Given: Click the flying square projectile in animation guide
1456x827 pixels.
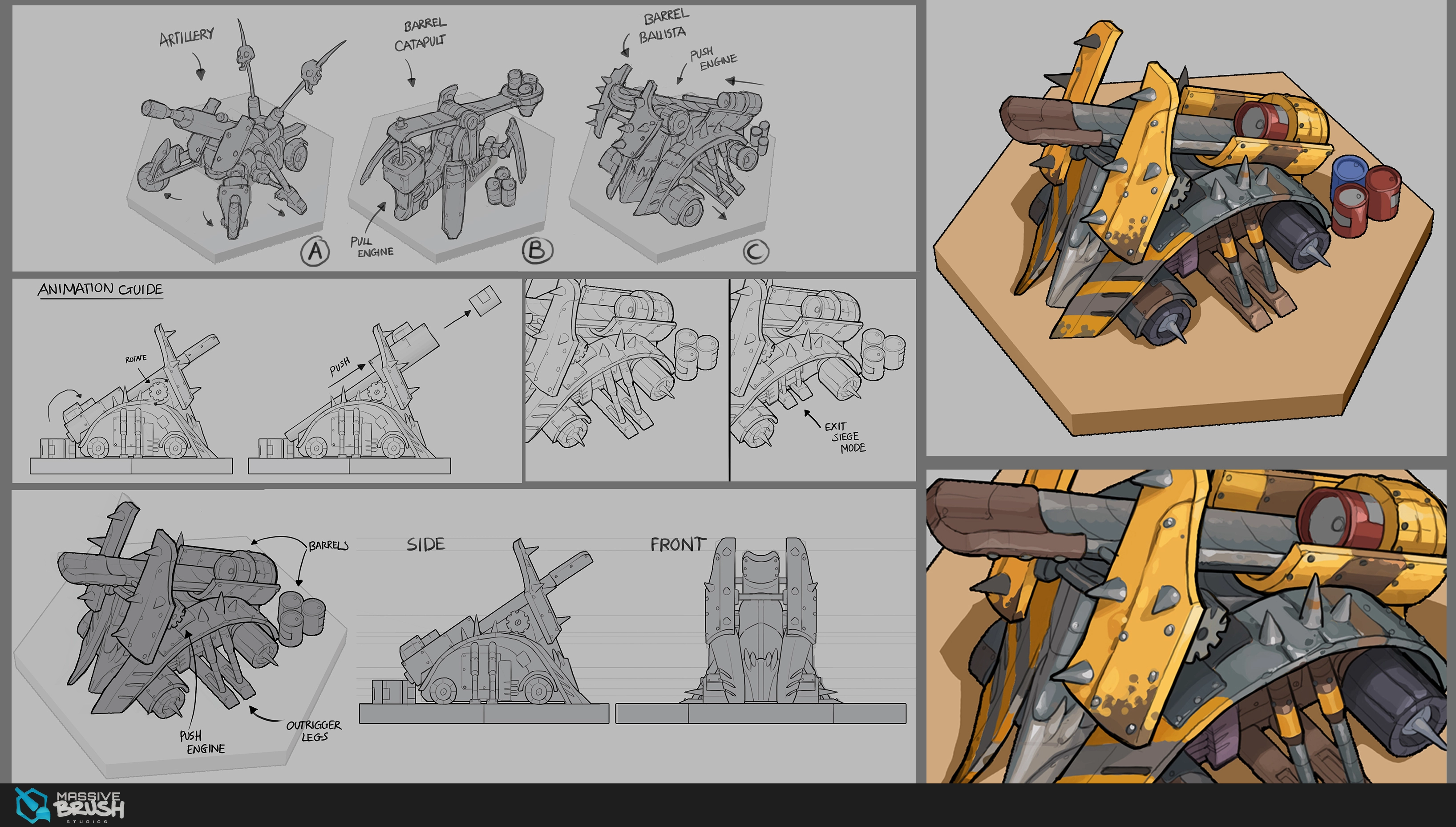Looking at the screenshot, I should click(x=485, y=300).
